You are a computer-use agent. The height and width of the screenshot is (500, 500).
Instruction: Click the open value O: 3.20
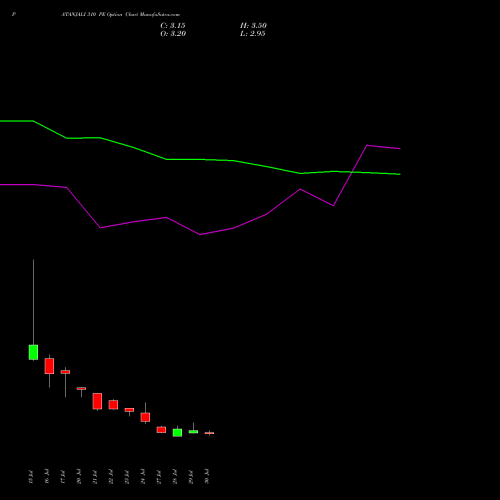(x=173, y=34)
